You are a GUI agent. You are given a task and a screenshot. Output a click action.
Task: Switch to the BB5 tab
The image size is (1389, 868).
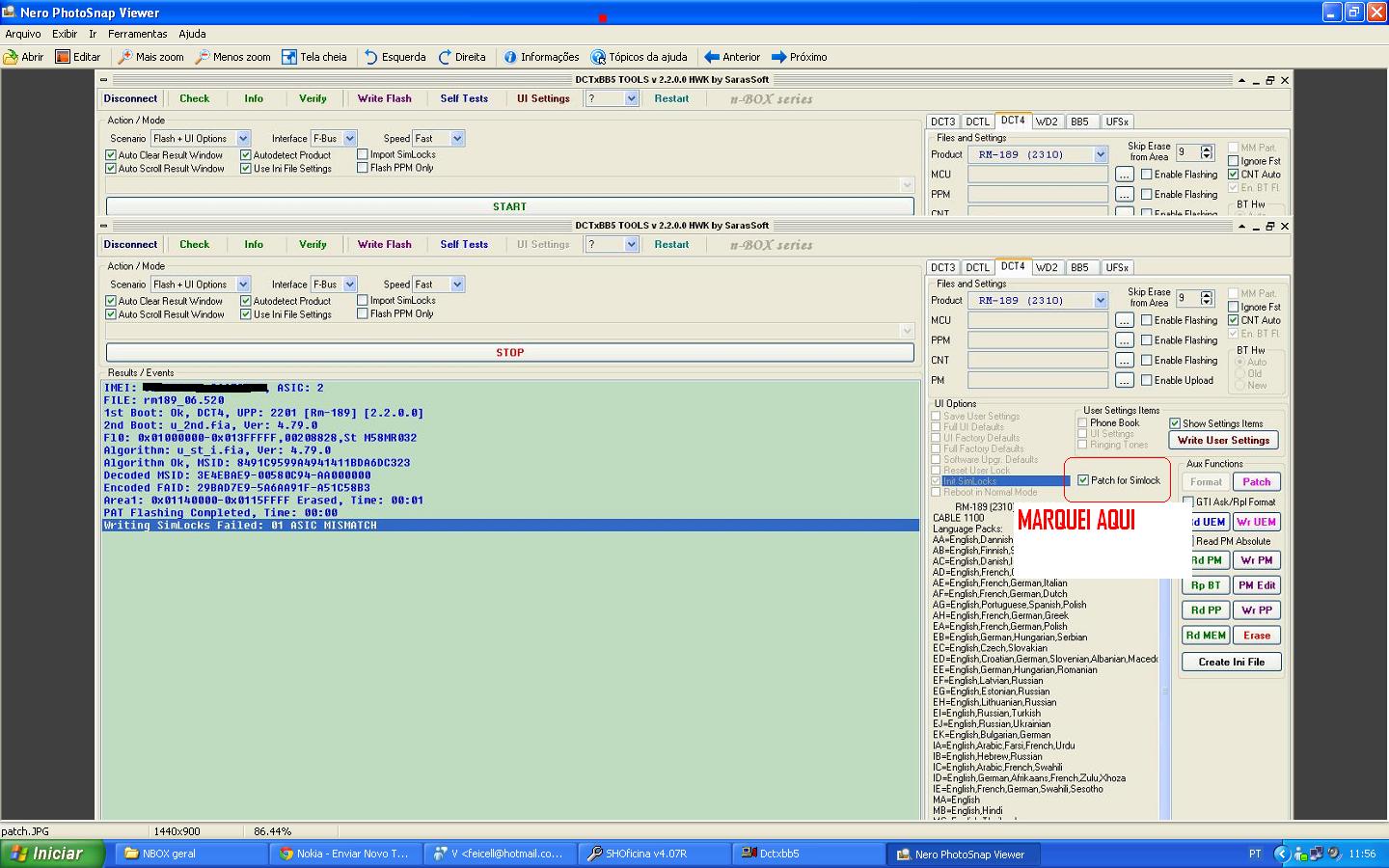(1079, 267)
